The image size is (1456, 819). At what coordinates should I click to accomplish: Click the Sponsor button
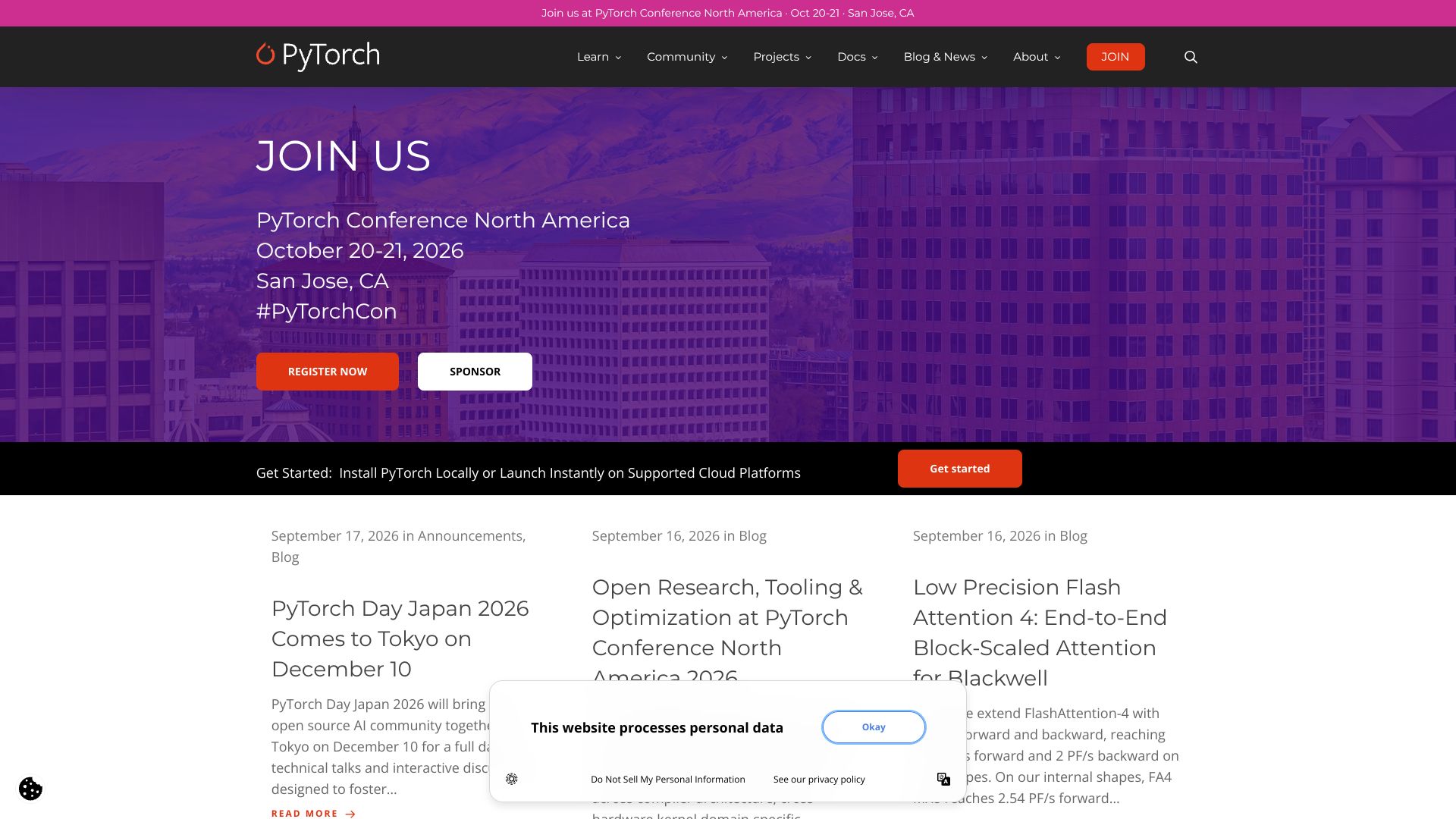(475, 372)
